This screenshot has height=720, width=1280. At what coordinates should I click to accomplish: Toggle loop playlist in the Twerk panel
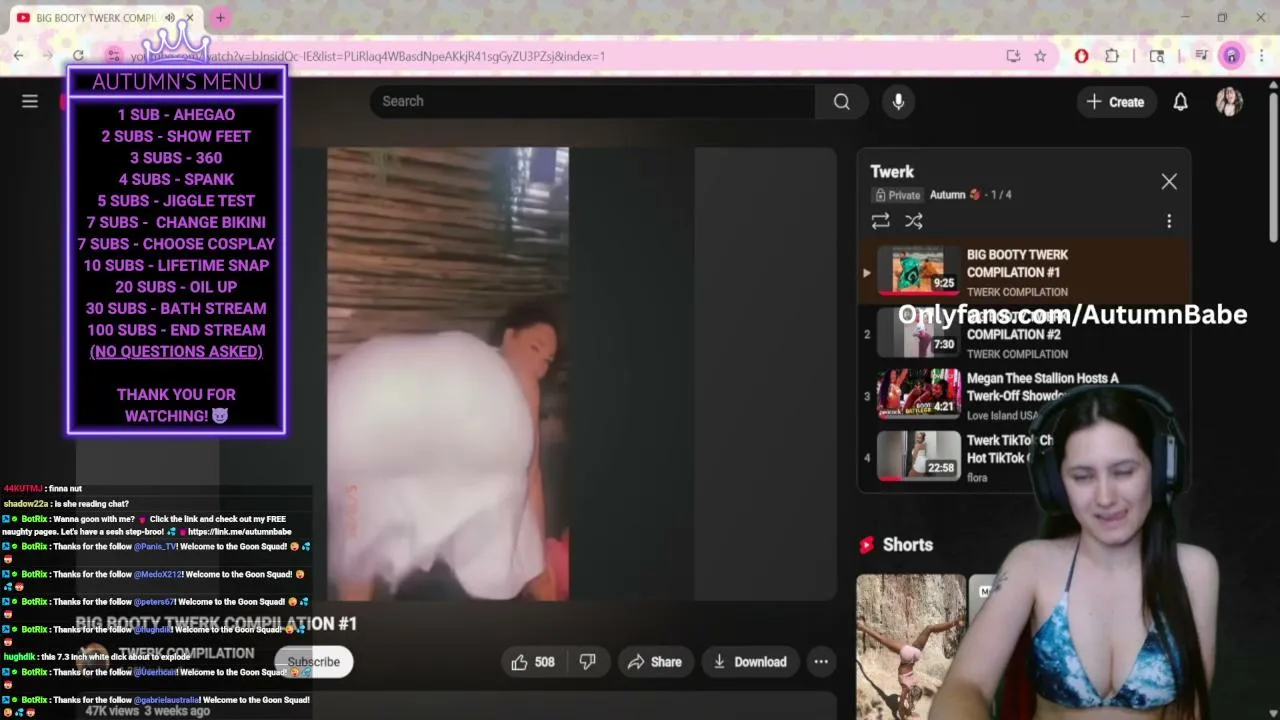(880, 221)
